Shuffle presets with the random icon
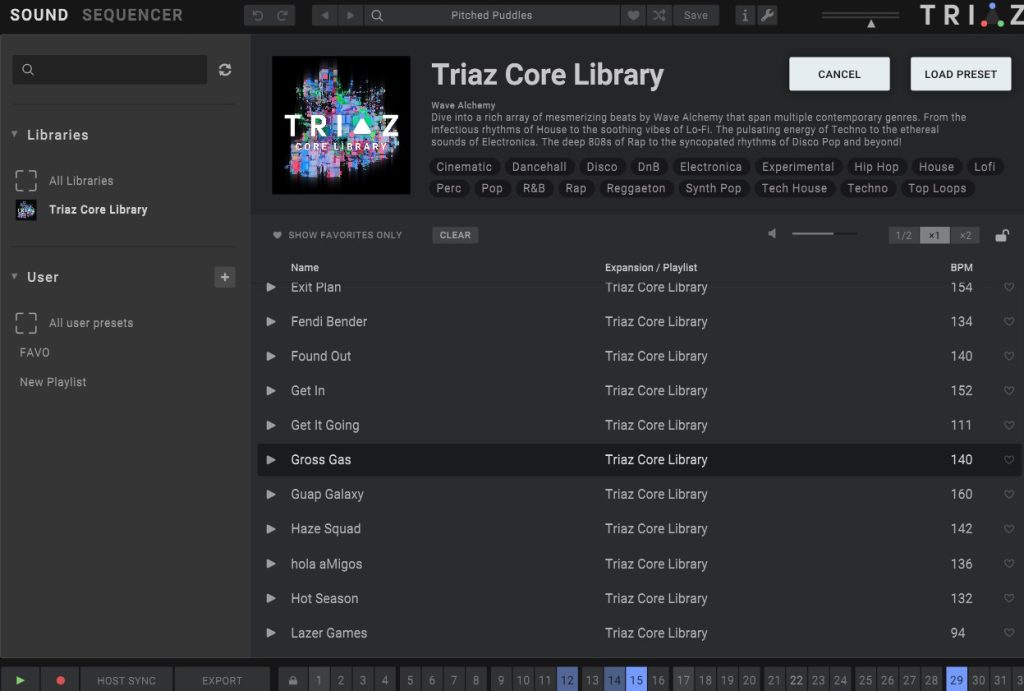Screen dimensions: 1024x691 click(x=658, y=16)
